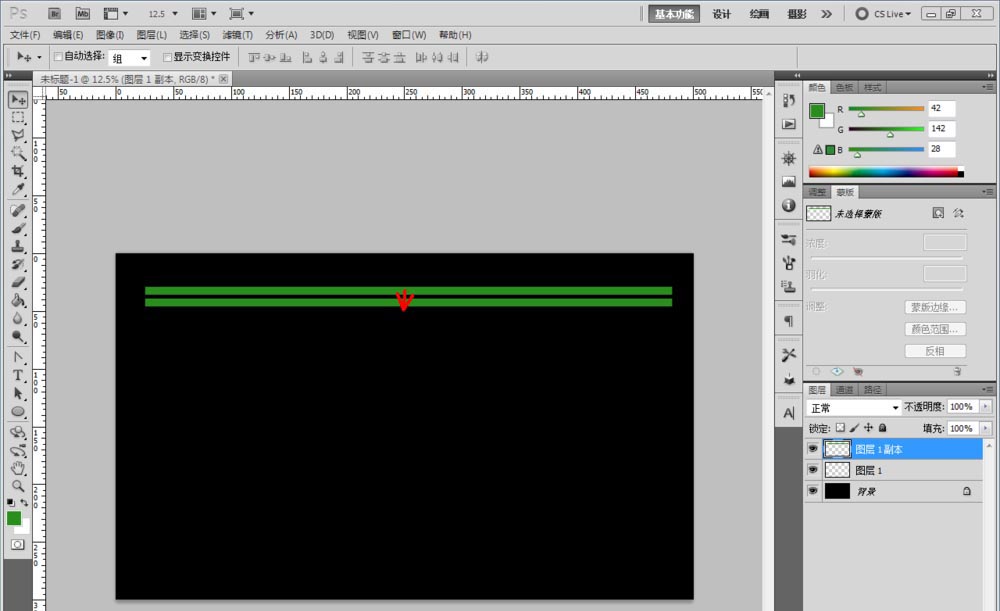Select the Hand tool
The height and width of the screenshot is (611, 1000).
click(18, 468)
